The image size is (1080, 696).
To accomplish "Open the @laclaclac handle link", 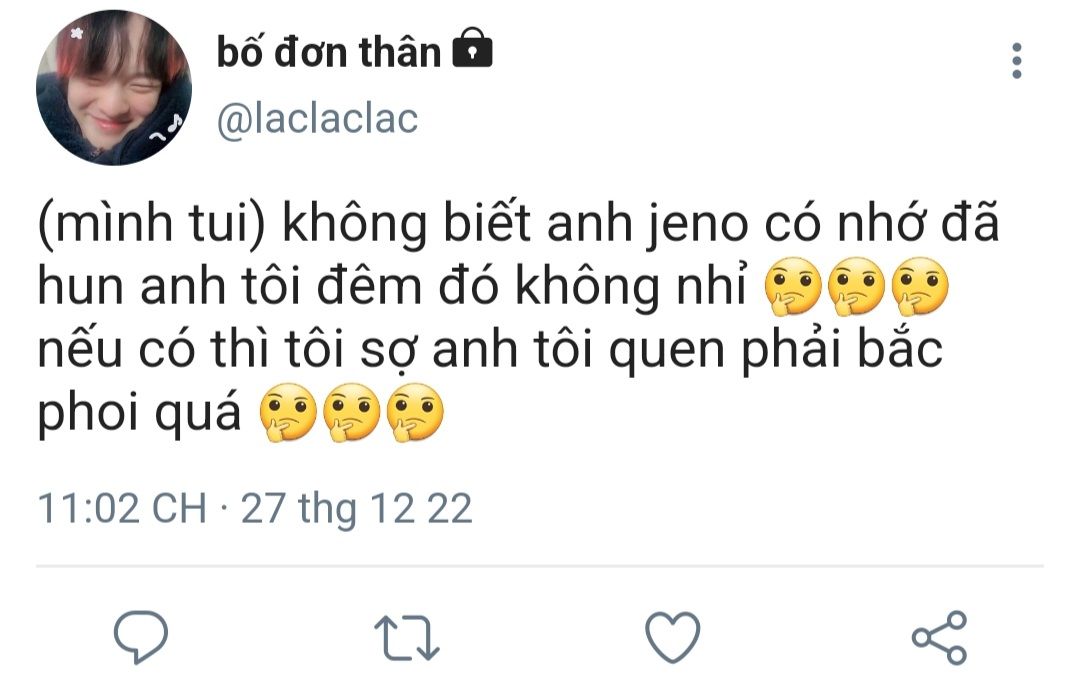I will coord(318,119).
